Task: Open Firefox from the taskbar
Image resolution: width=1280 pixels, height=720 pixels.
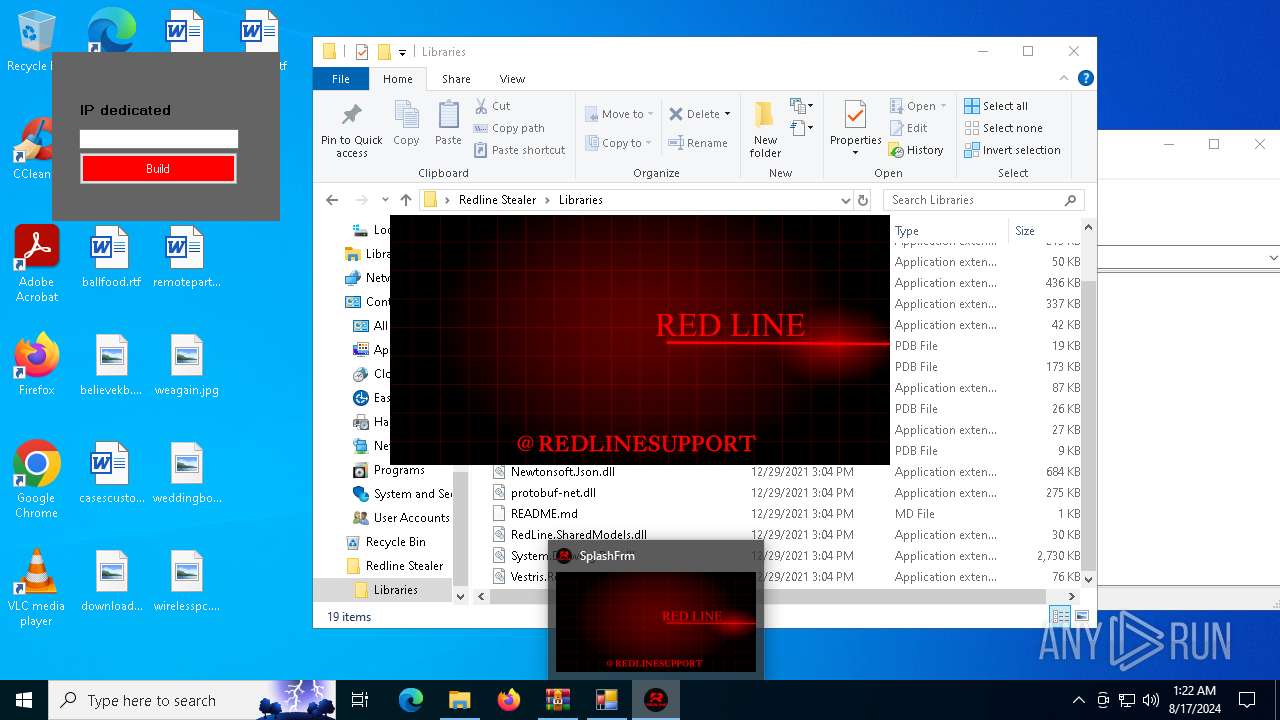Action: [x=508, y=700]
